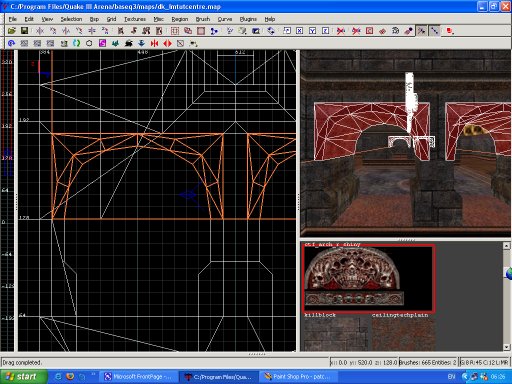The height and width of the screenshot is (384, 512).
Task: Click the grid settings status bar text
Action: [485, 362]
